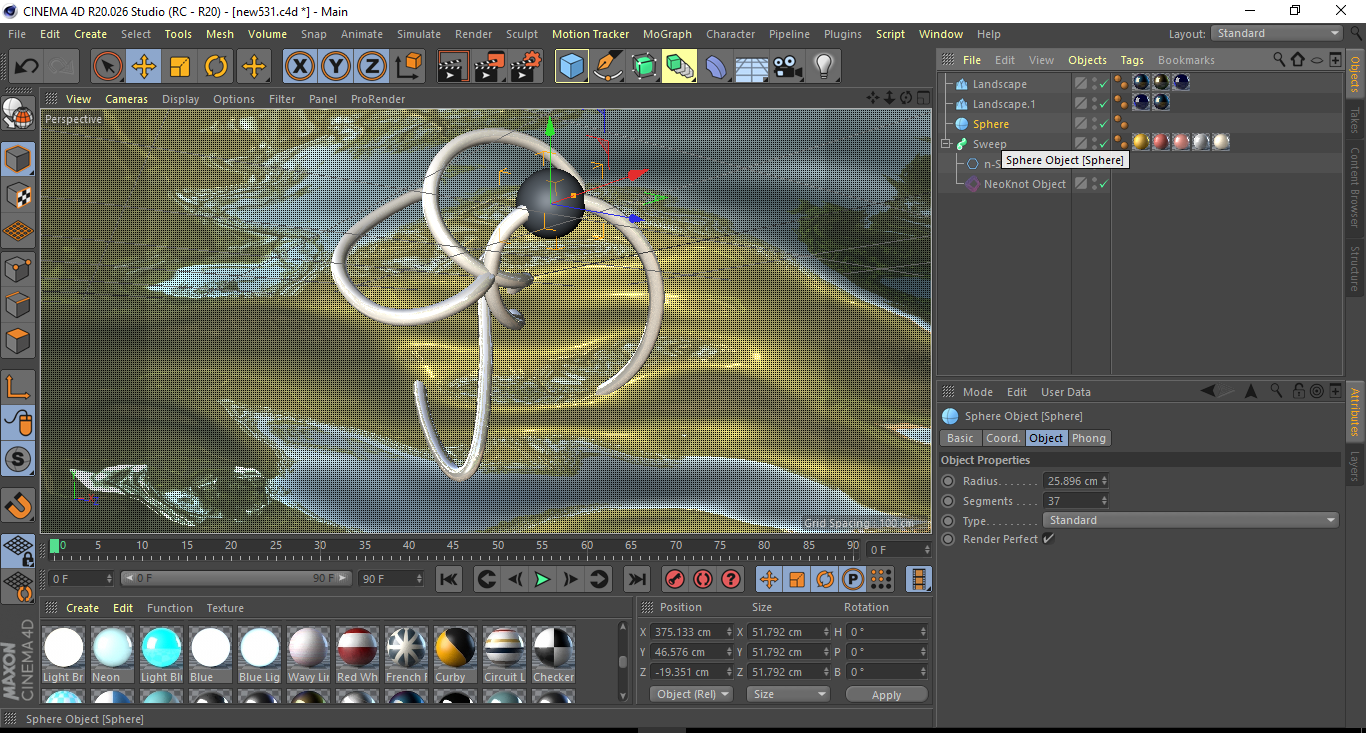Image resolution: width=1366 pixels, height=733 pixels.
Task: Open the MoGraph menu
Action: [667, 34]
